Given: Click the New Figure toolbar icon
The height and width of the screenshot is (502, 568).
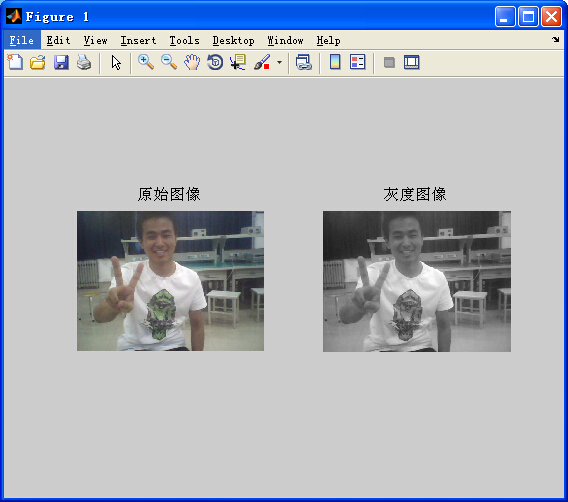Looking at the screenshot, I should pyautogui.click(x=15, y=62).
